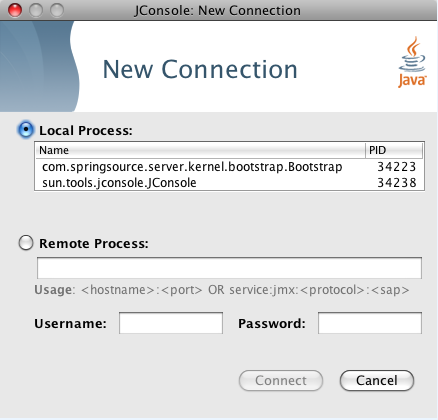Select the sun.tools.jconsole.JConsole process row
Screen dimensions: 438x420
[229, 183]
